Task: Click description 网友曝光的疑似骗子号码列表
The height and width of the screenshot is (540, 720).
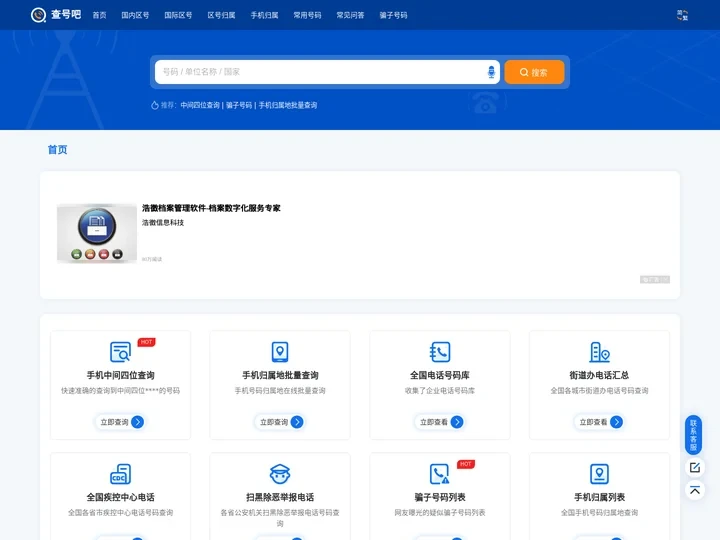Action: (x=440, y=513)
